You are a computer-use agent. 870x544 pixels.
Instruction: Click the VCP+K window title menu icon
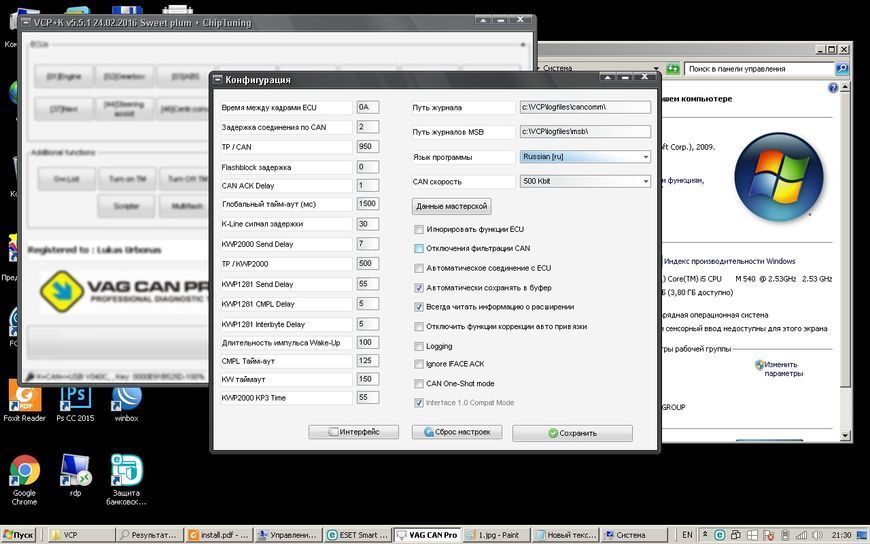26,23
